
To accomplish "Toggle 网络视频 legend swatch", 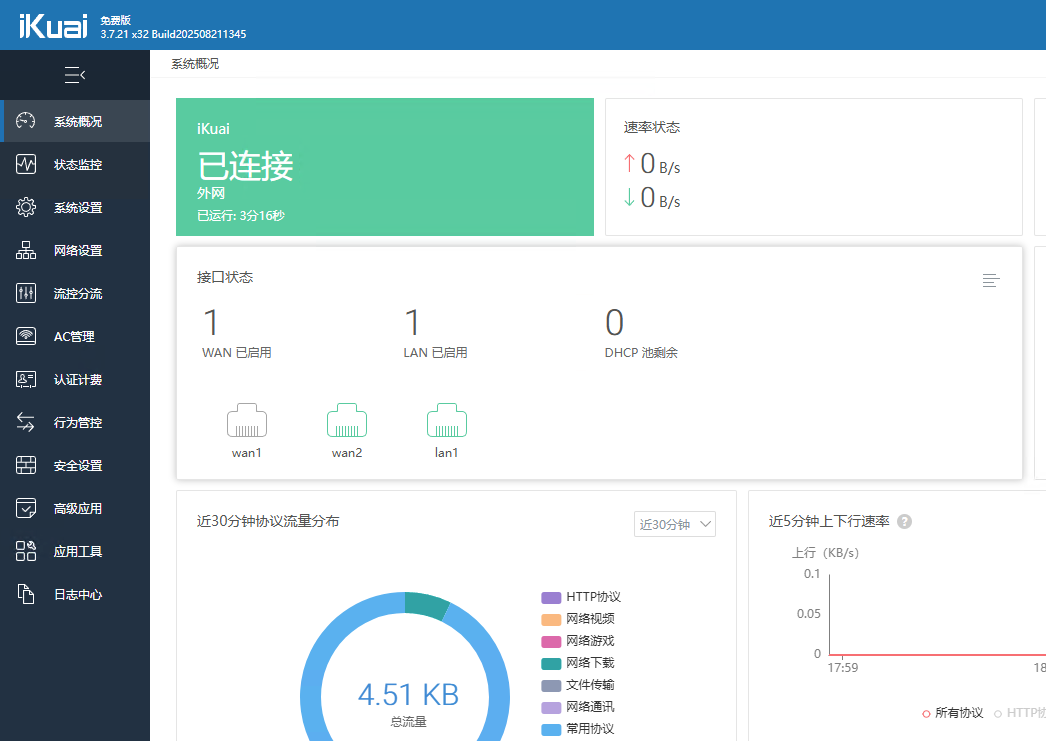I will click(551, 619).
